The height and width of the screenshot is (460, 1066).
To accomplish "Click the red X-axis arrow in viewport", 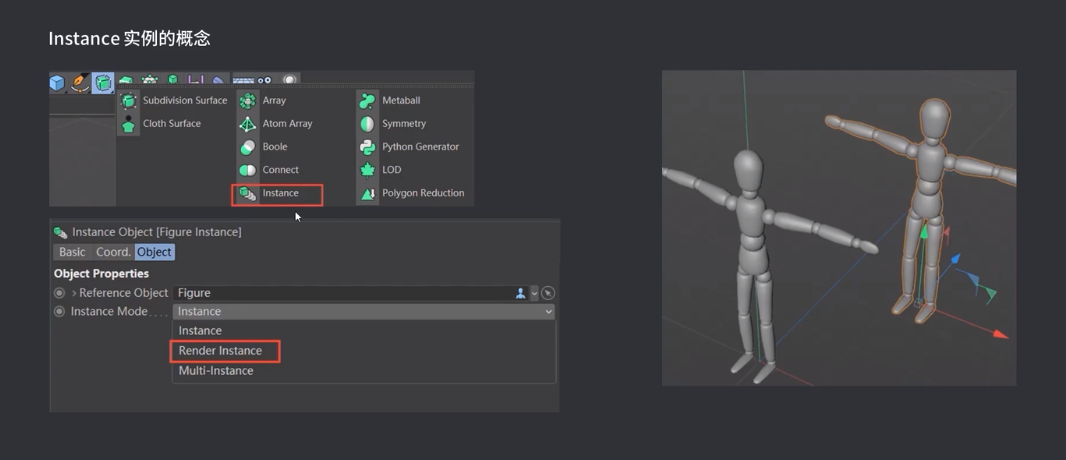I will pos(999,334).
